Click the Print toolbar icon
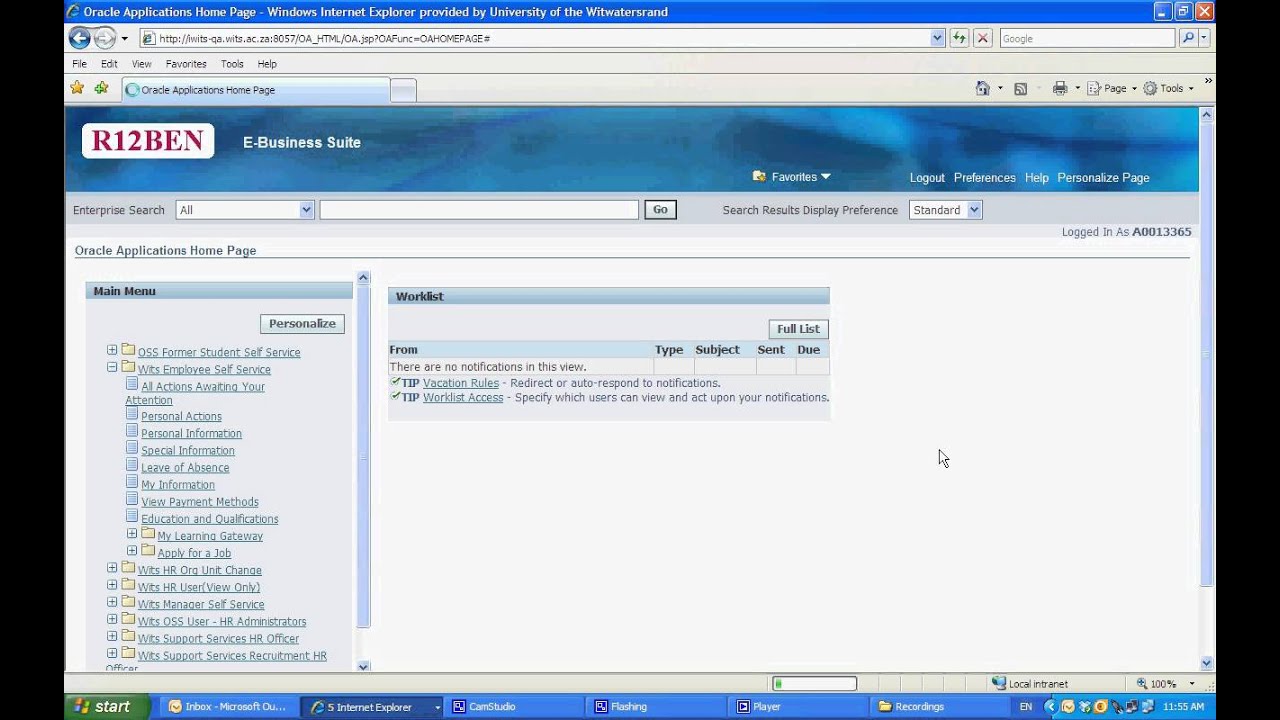This screenshot has height=720, width=1280. coord(1060,88)
